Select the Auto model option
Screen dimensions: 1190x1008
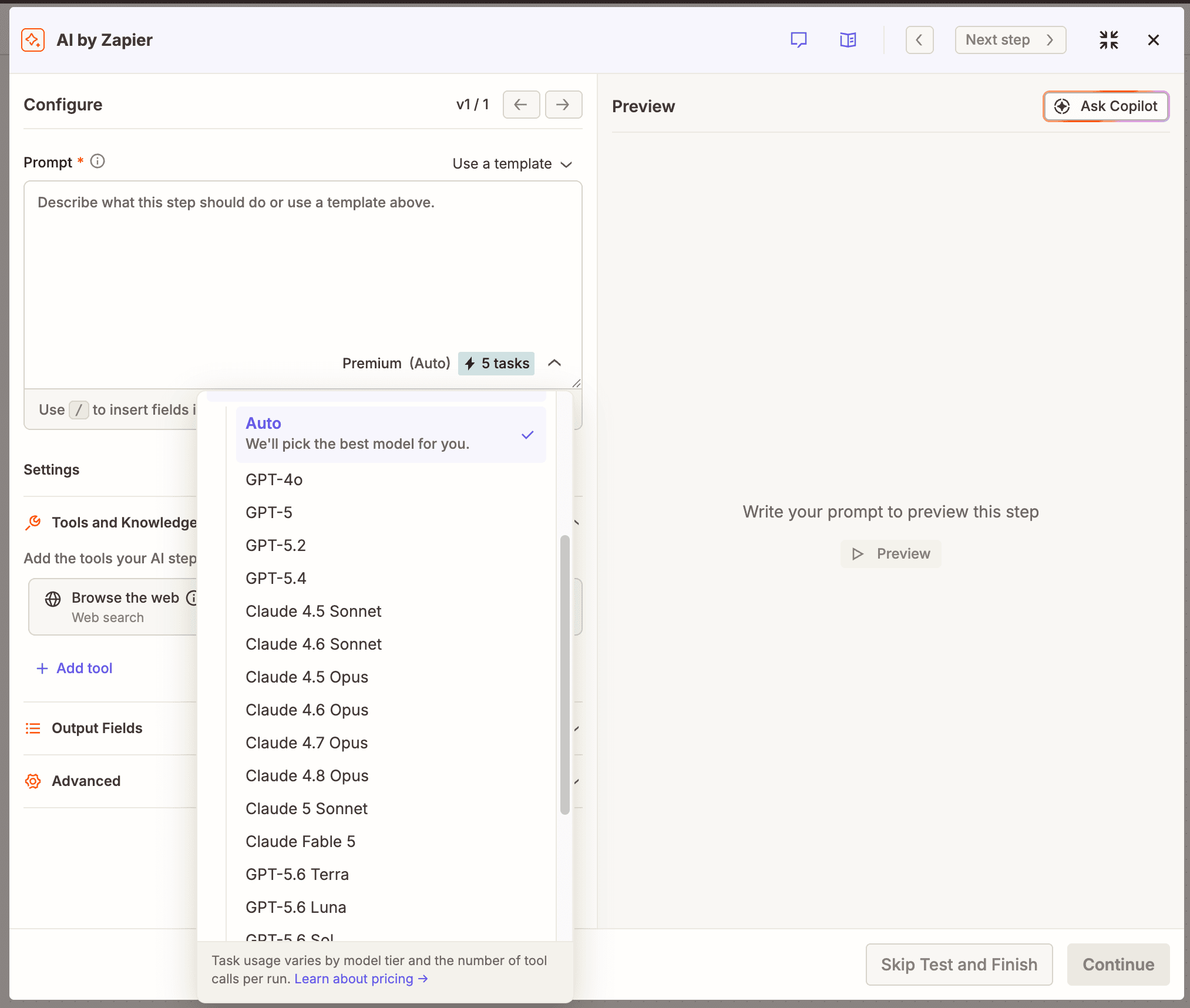(391, 434)
